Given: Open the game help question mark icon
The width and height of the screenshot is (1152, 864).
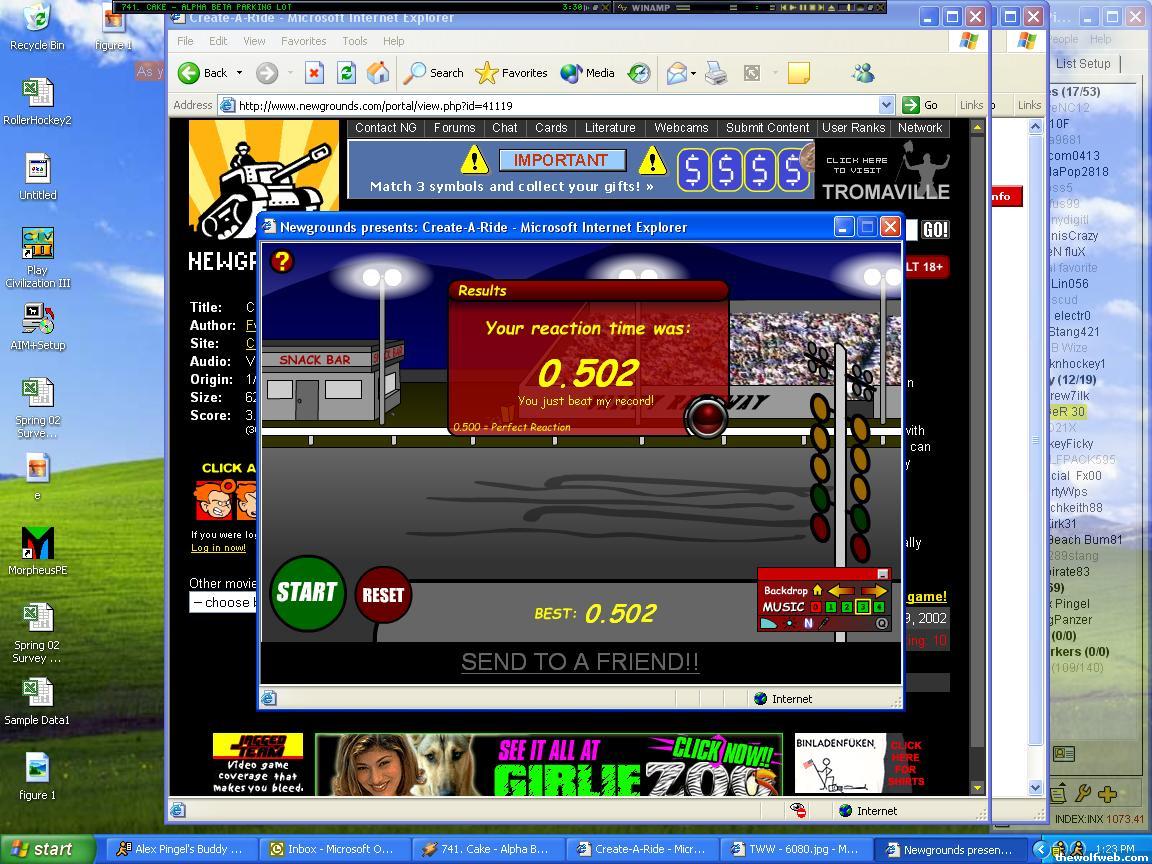Looking at the screenshot, I should point(282,262).
